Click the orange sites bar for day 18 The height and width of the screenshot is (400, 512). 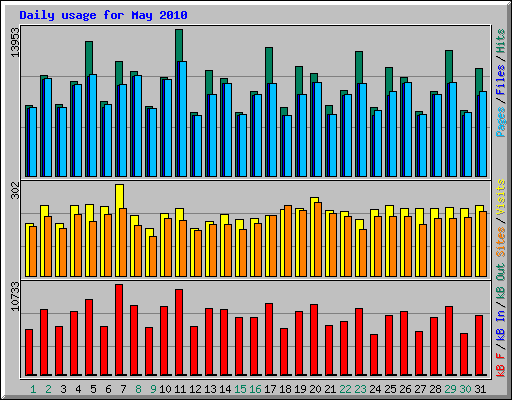click(x=288, y=241)
